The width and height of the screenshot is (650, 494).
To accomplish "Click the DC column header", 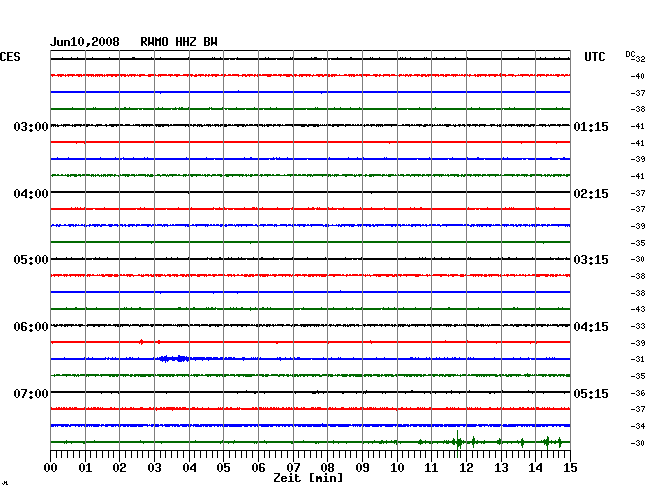I will pos(630,54).
